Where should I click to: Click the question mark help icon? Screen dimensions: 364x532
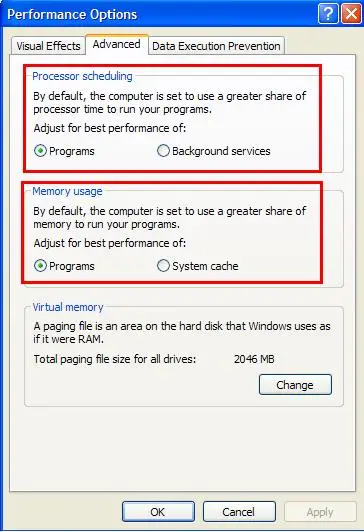tap(328, 14)
